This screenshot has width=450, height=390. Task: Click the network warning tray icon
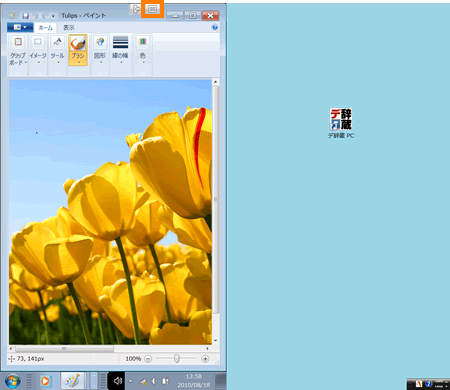143,381
